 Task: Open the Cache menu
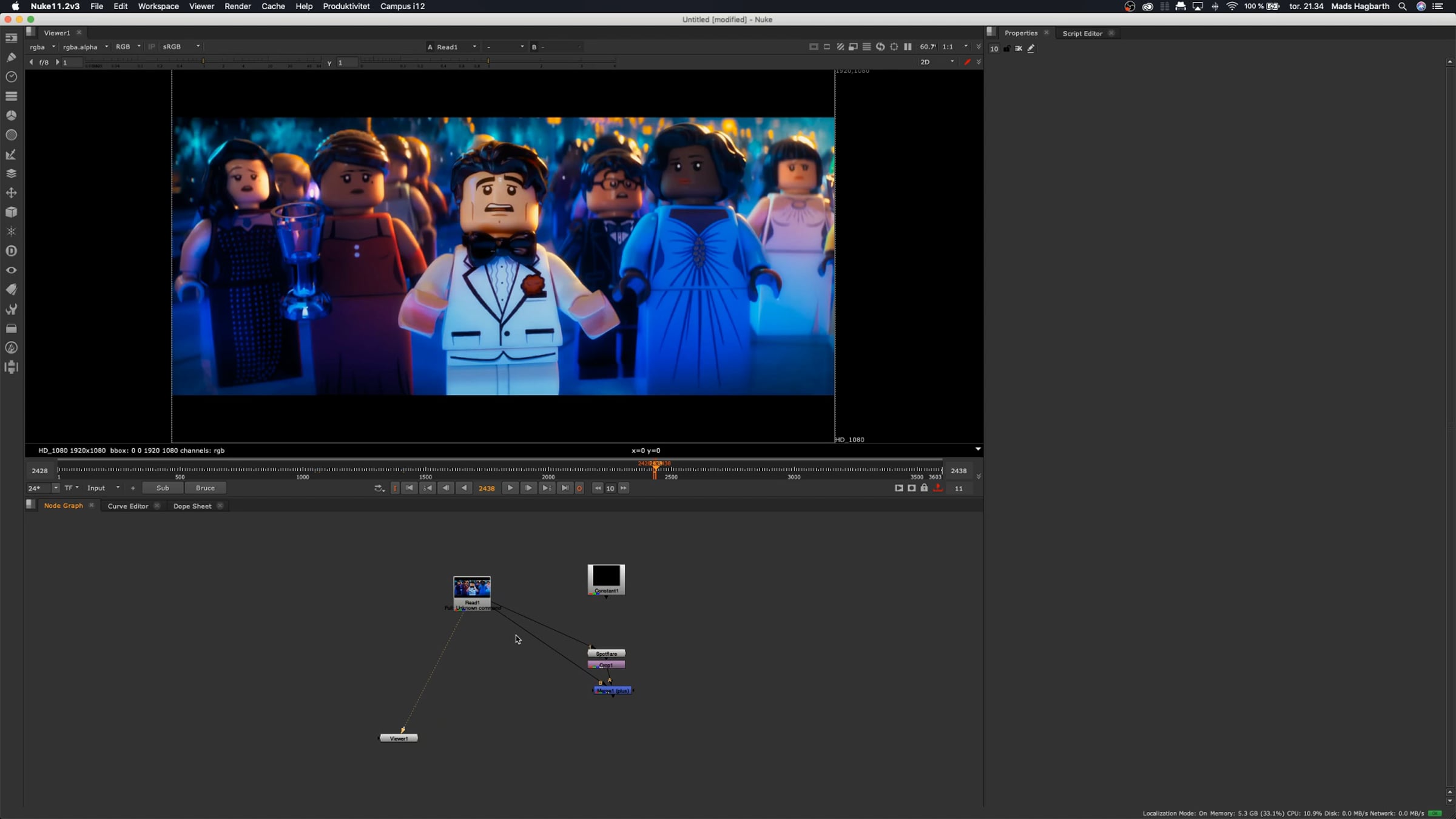[x=273, y=6]
